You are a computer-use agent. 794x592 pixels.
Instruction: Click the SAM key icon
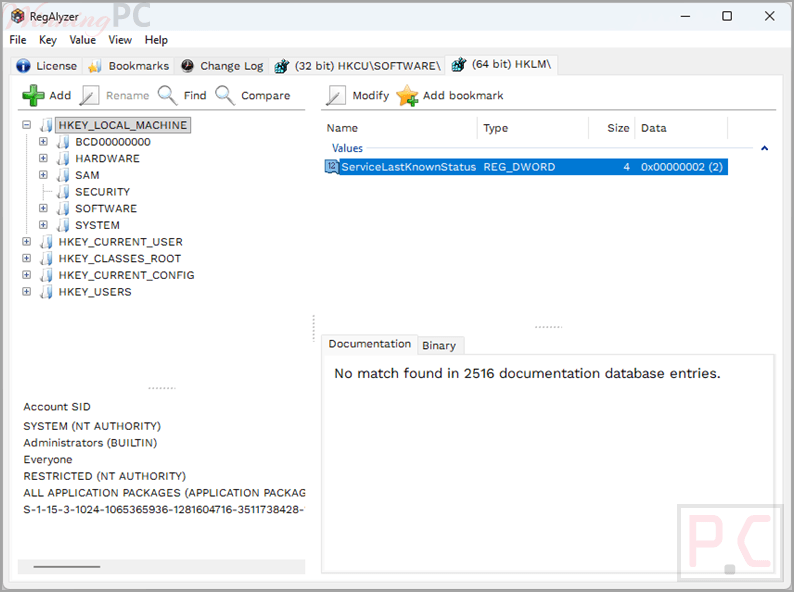[x=63, y=175]
